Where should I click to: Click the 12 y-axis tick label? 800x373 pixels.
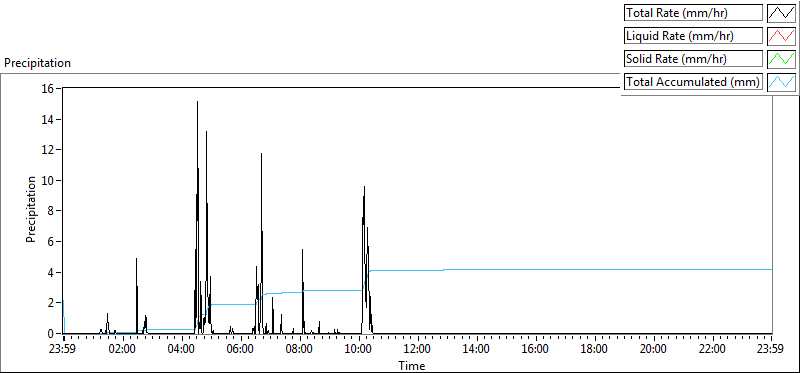(48, 150)
